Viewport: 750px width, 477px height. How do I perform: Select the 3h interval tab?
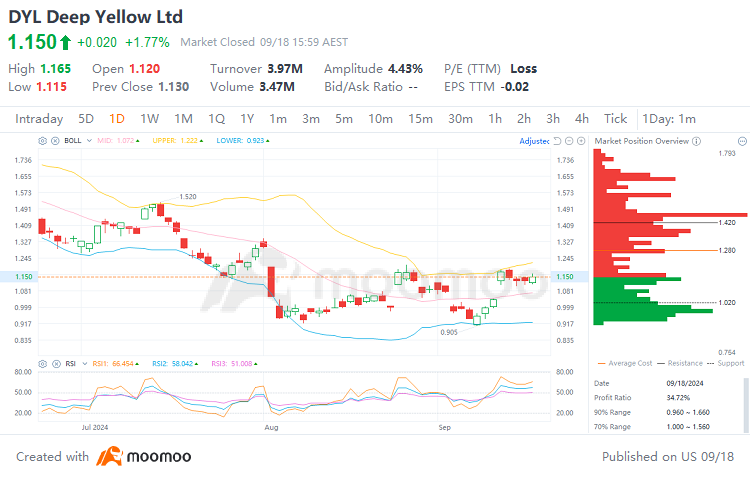(553, 119)
